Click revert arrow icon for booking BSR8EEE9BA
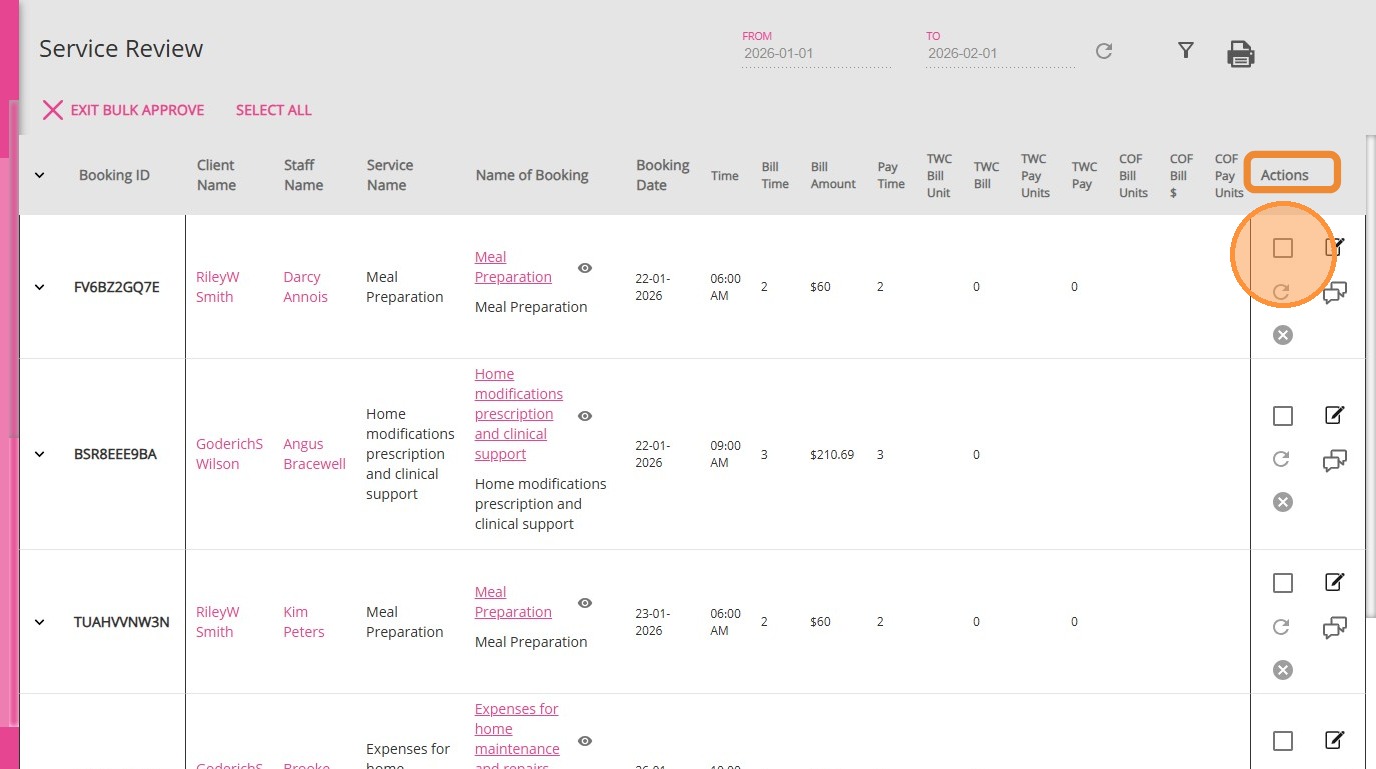 point(1281,459)
